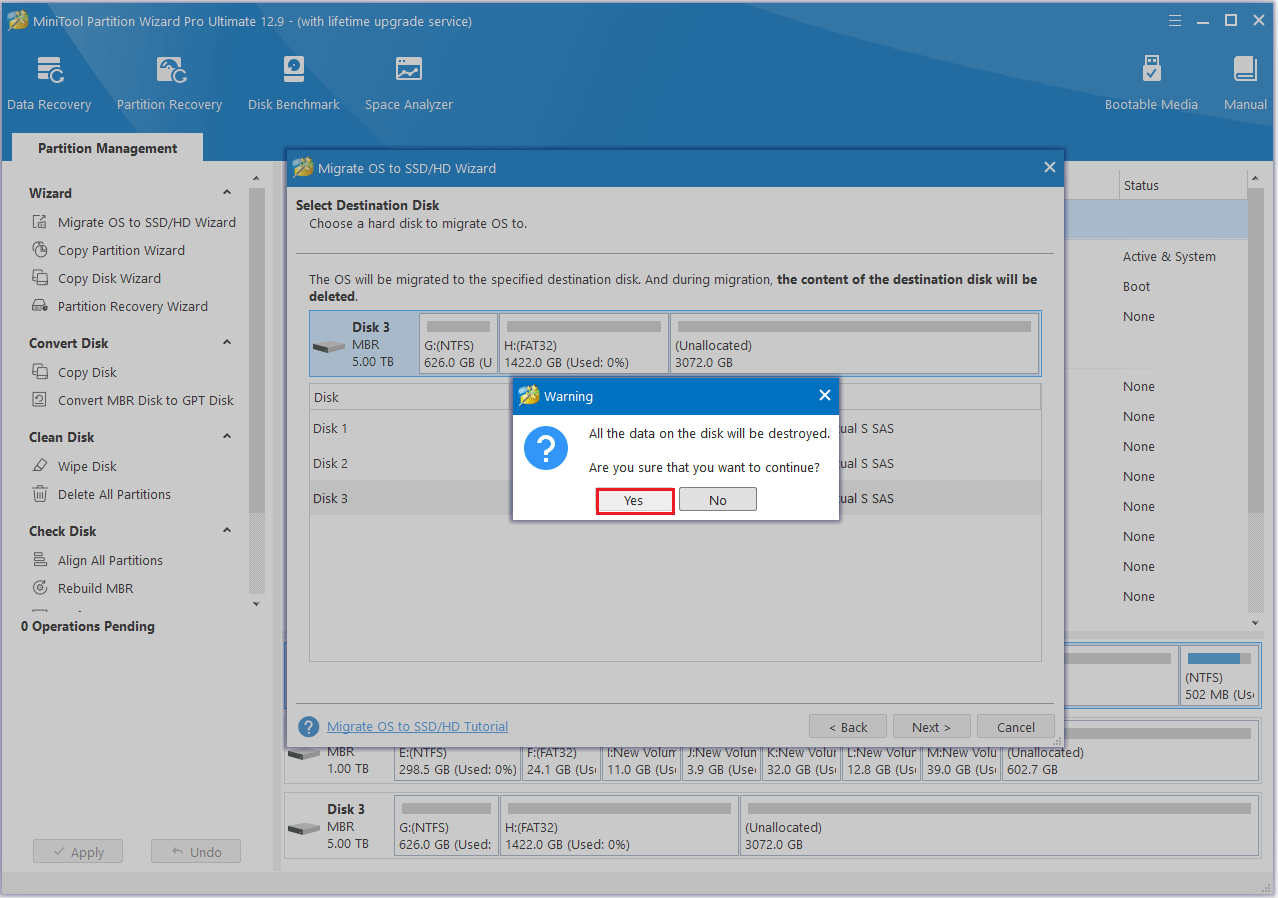Click the main partition list scroll-up arrow
Viewport: 1278px width, 898px height.
pos(1256,178)
